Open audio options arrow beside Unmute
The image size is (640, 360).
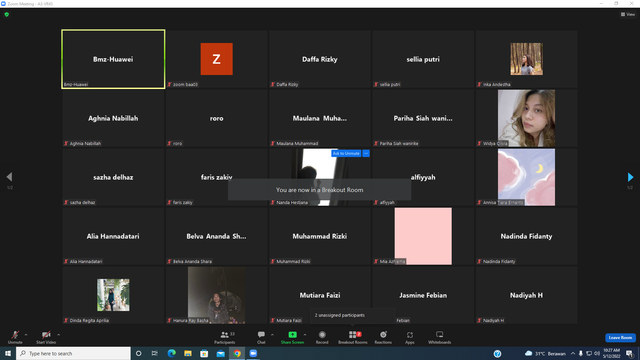(x=26, y=335)
